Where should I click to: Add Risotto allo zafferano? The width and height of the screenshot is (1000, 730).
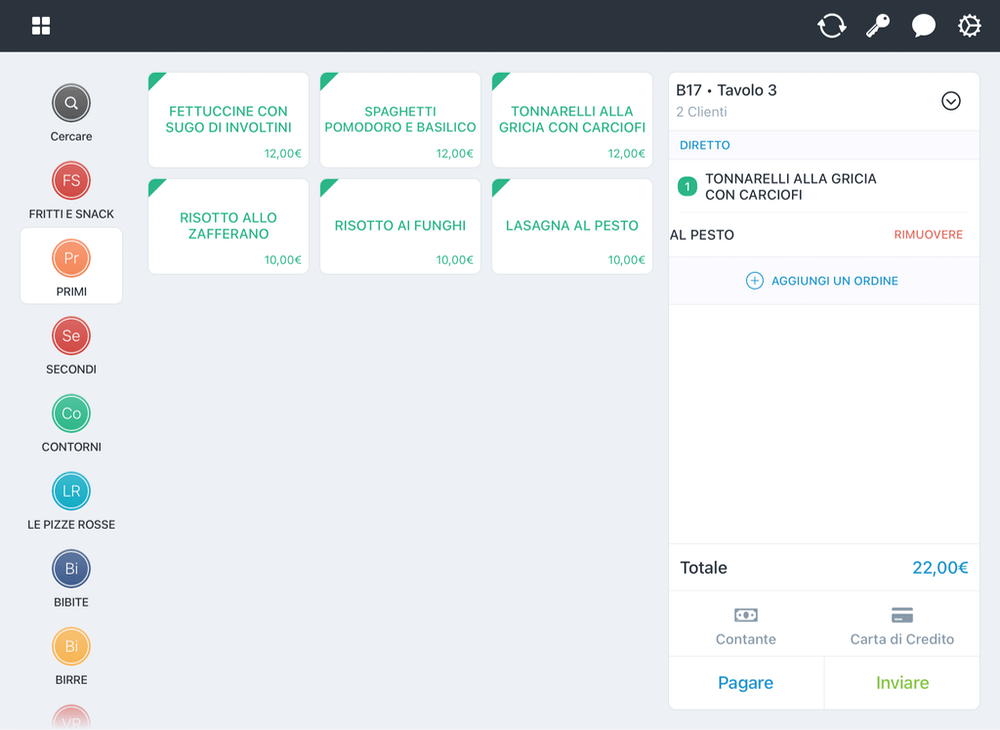[x=228, y=226]
